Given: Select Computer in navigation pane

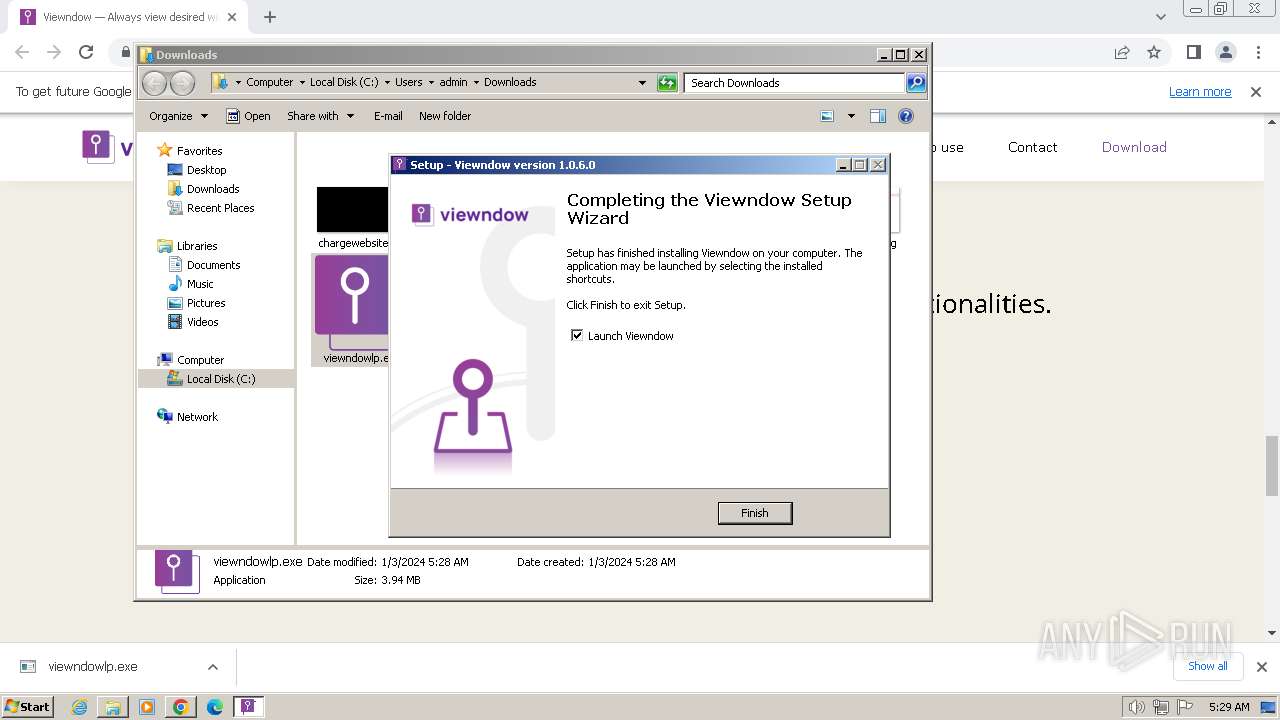Looking at the screenshot, I should point(200,360).
